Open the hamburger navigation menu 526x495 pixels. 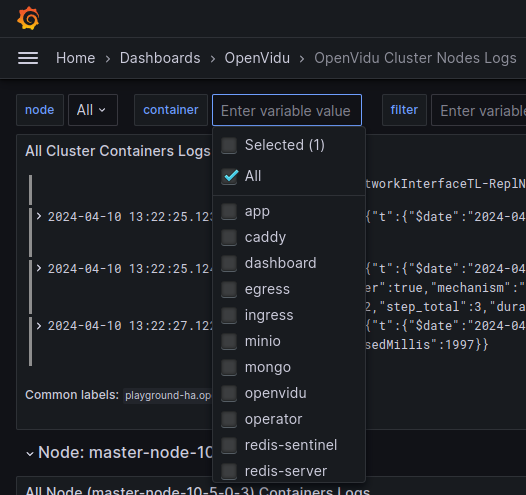tap(28, 58)
